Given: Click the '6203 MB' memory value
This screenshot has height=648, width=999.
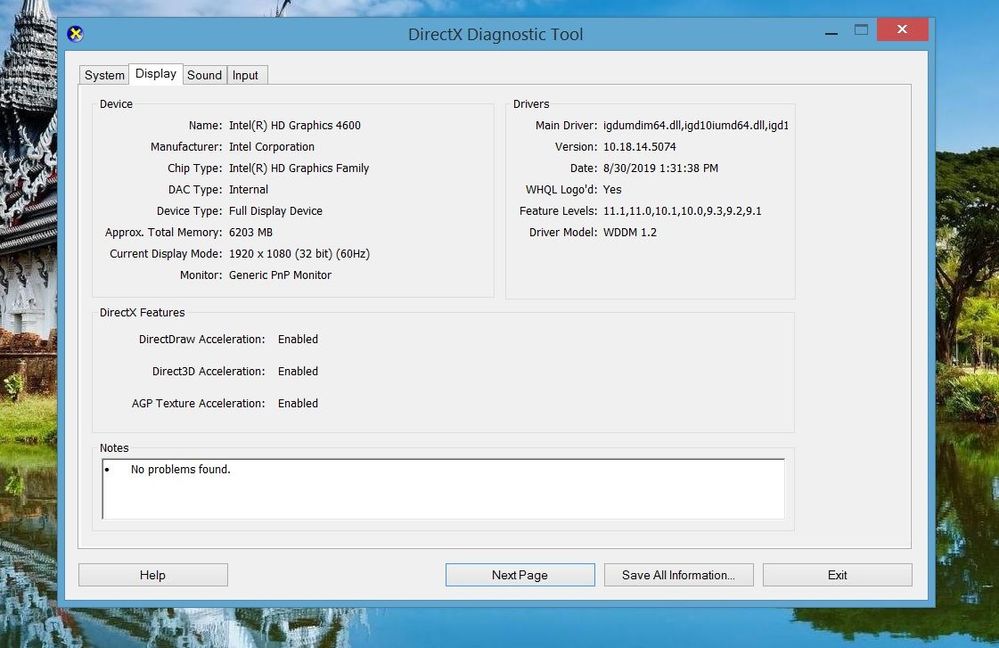Looking at the screenshot, I should [251, 233].
